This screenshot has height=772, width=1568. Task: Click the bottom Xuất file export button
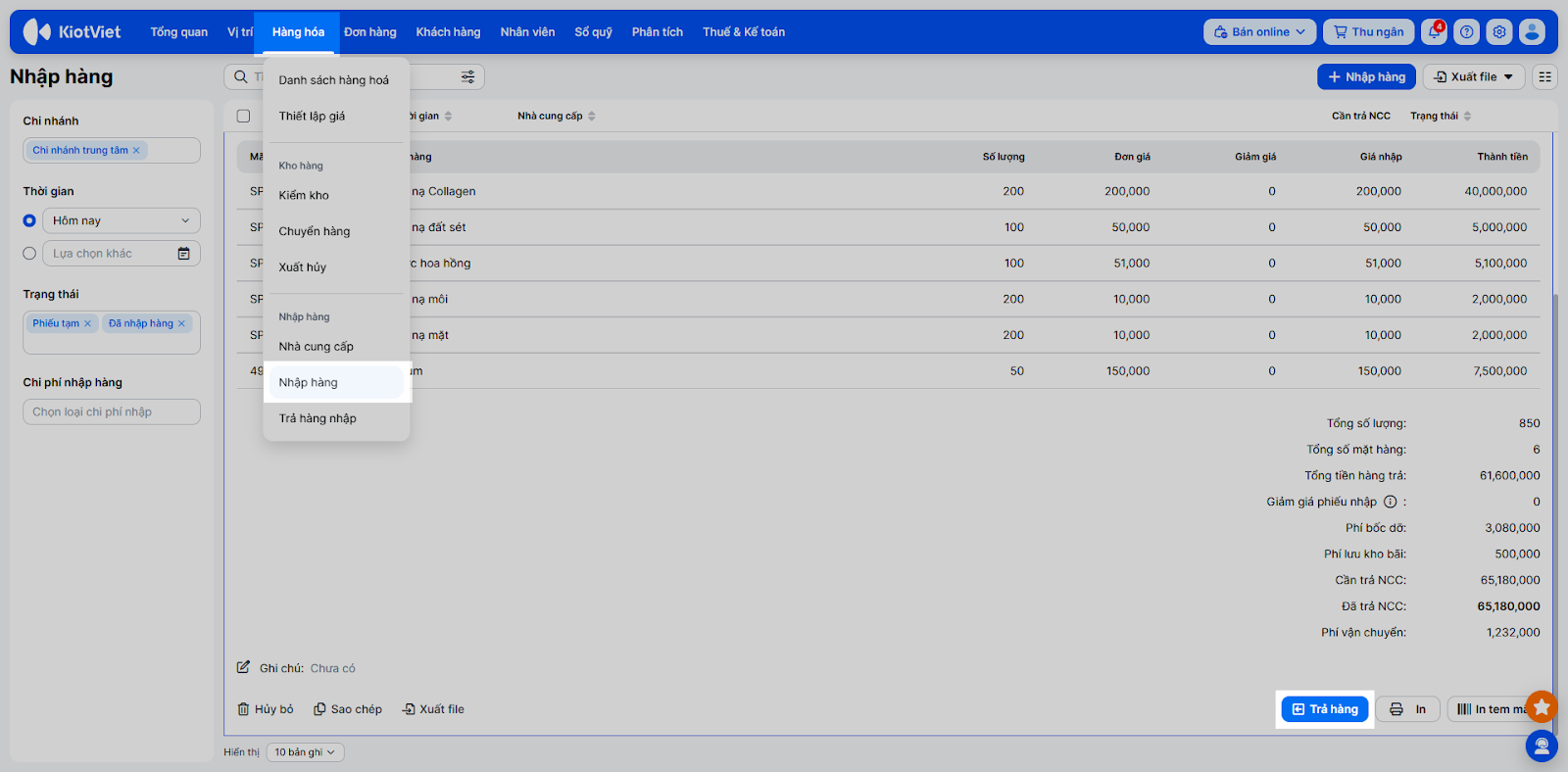[433, 709]
